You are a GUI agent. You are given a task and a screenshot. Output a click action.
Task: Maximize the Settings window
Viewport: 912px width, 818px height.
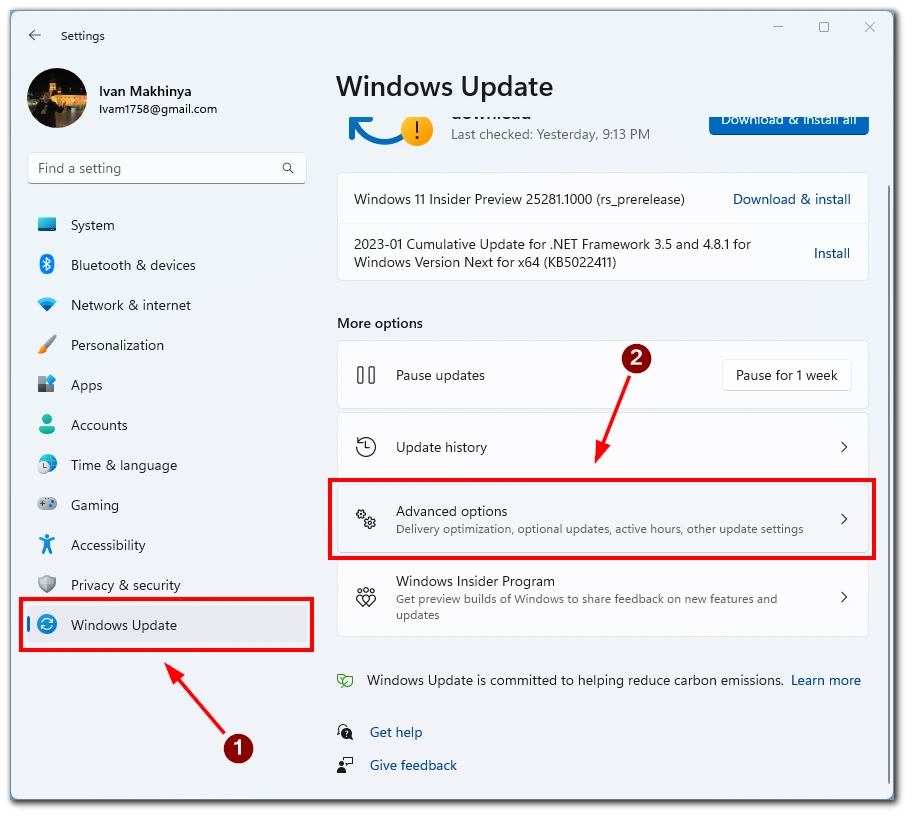(824, 27)
